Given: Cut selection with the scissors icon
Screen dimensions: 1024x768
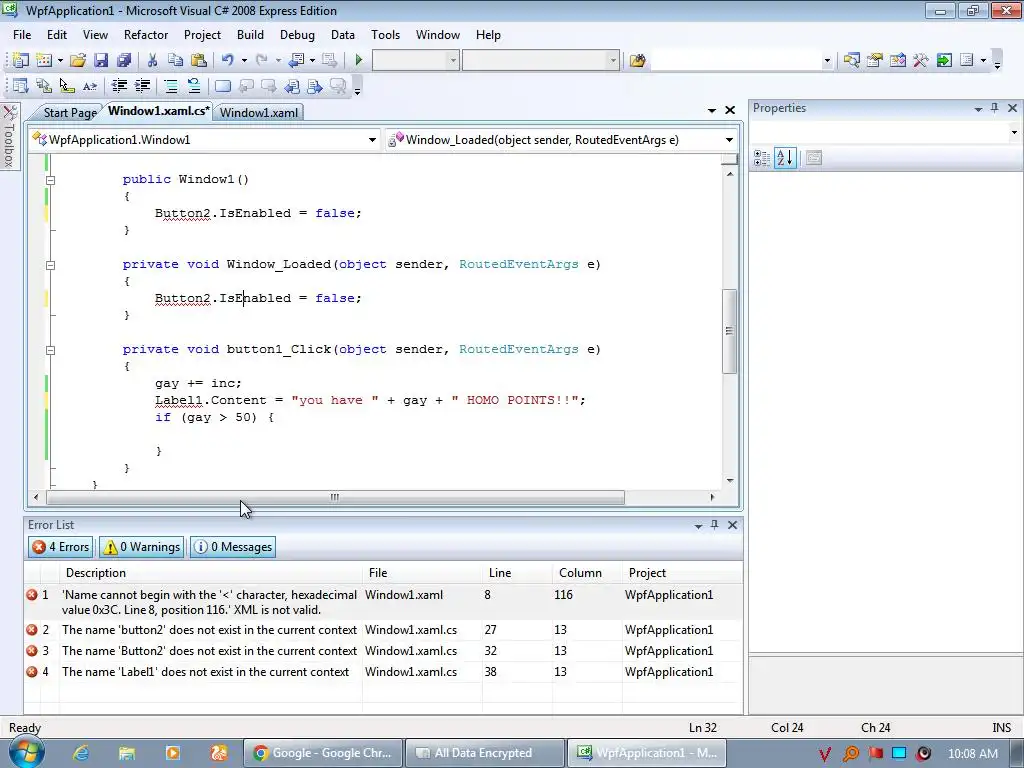Looking at the screenshot, I should tap(152, 61).
